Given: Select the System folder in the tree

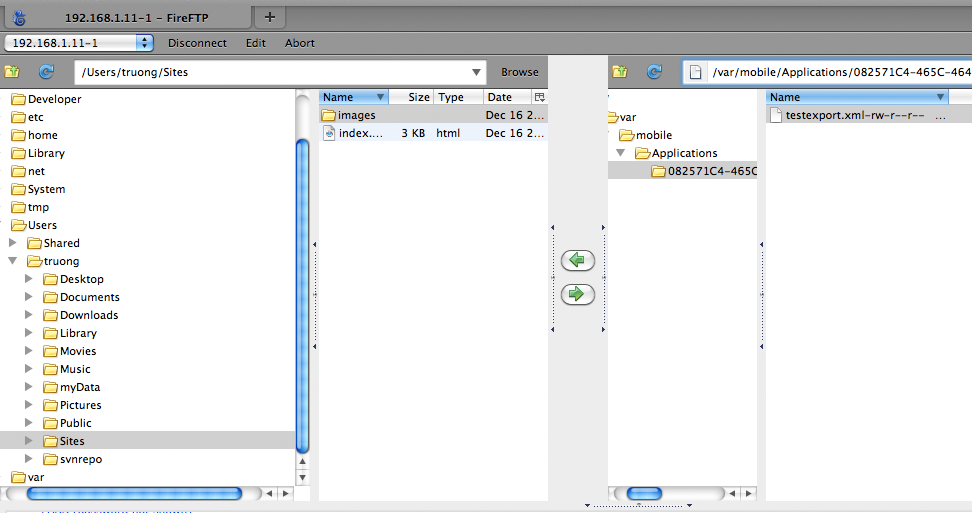Looking at the screenshot, I should tap(46, 189).
